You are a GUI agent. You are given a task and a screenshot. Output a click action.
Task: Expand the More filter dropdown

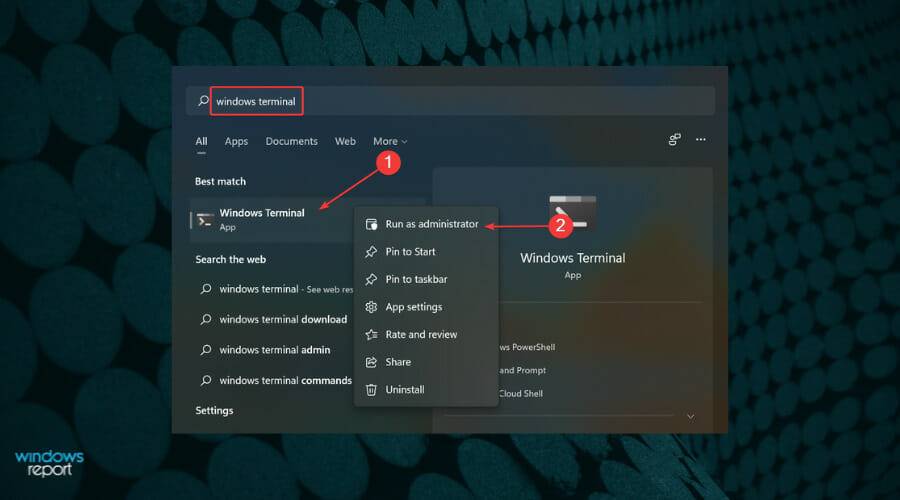point(390,141)
